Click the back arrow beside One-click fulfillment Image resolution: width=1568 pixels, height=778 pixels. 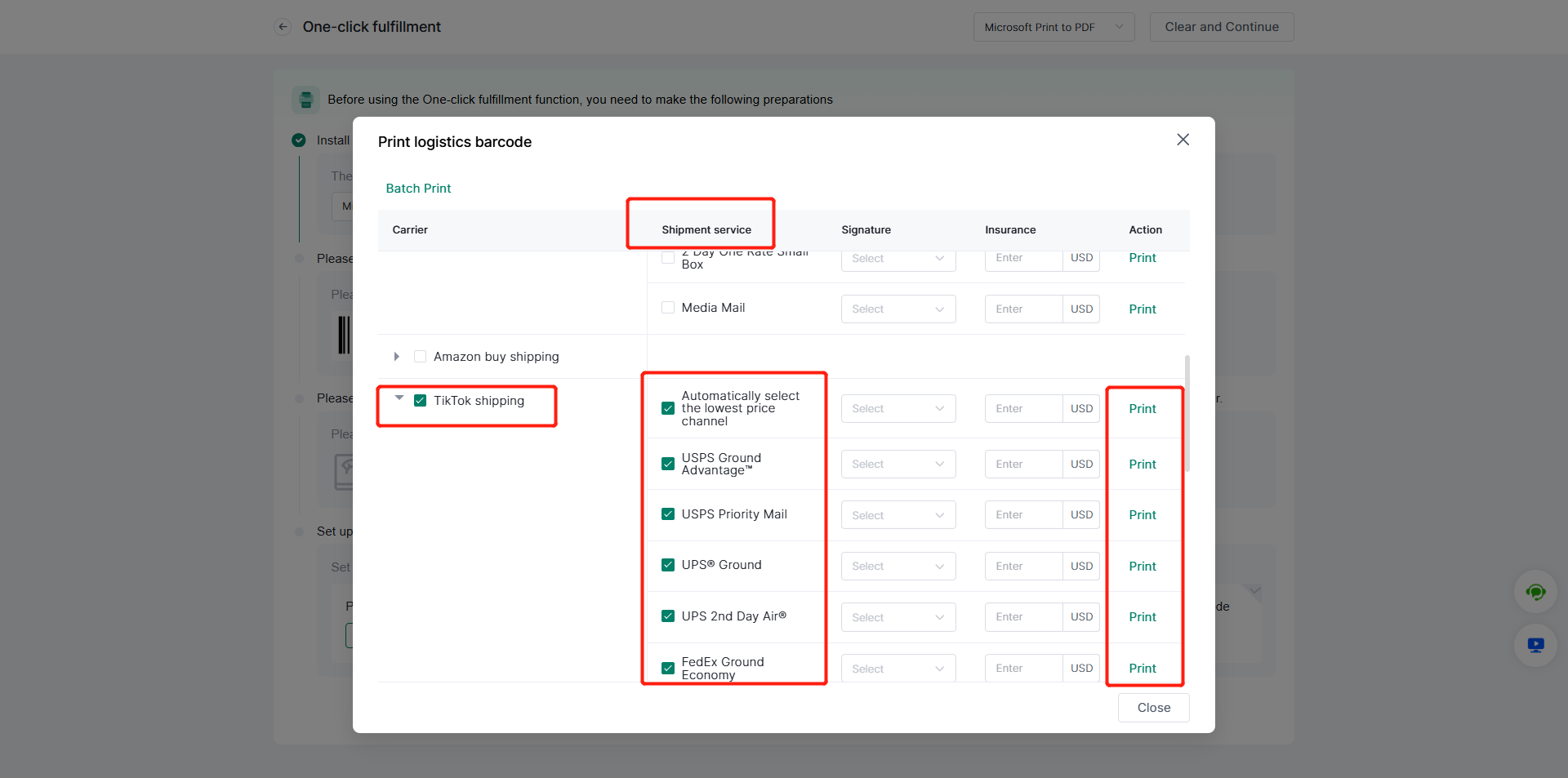point(283,27)
